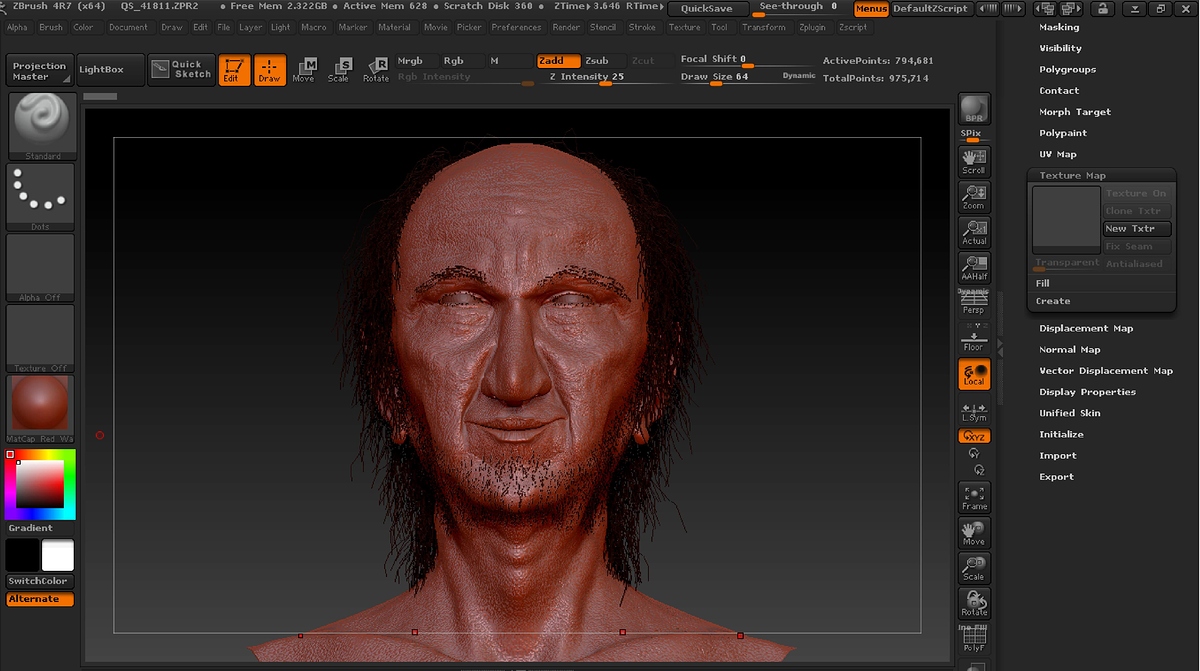Set canvas to Actual size
The height and width of the screenshot is (671, 1200).
click(974, 232)
